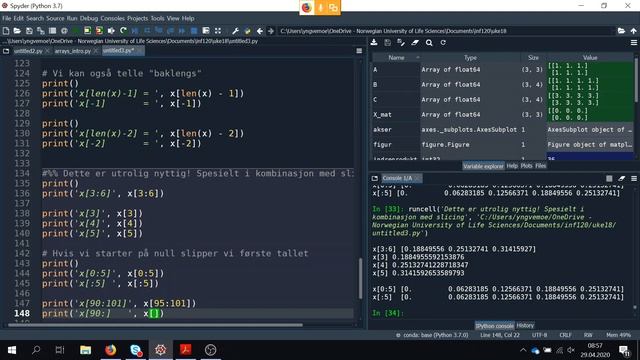Switch to the History tab
This screenshot has width=640, height=360.
525,325
